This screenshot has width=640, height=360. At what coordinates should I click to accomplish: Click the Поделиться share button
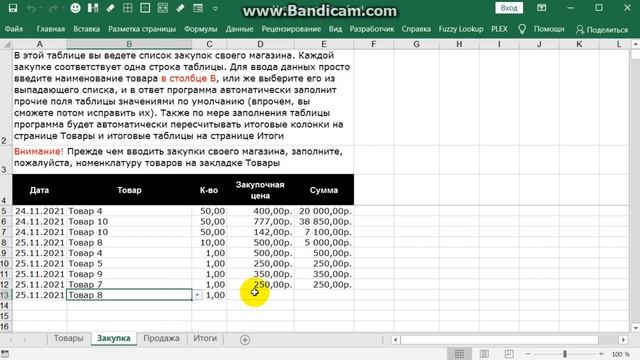point(602,29)
